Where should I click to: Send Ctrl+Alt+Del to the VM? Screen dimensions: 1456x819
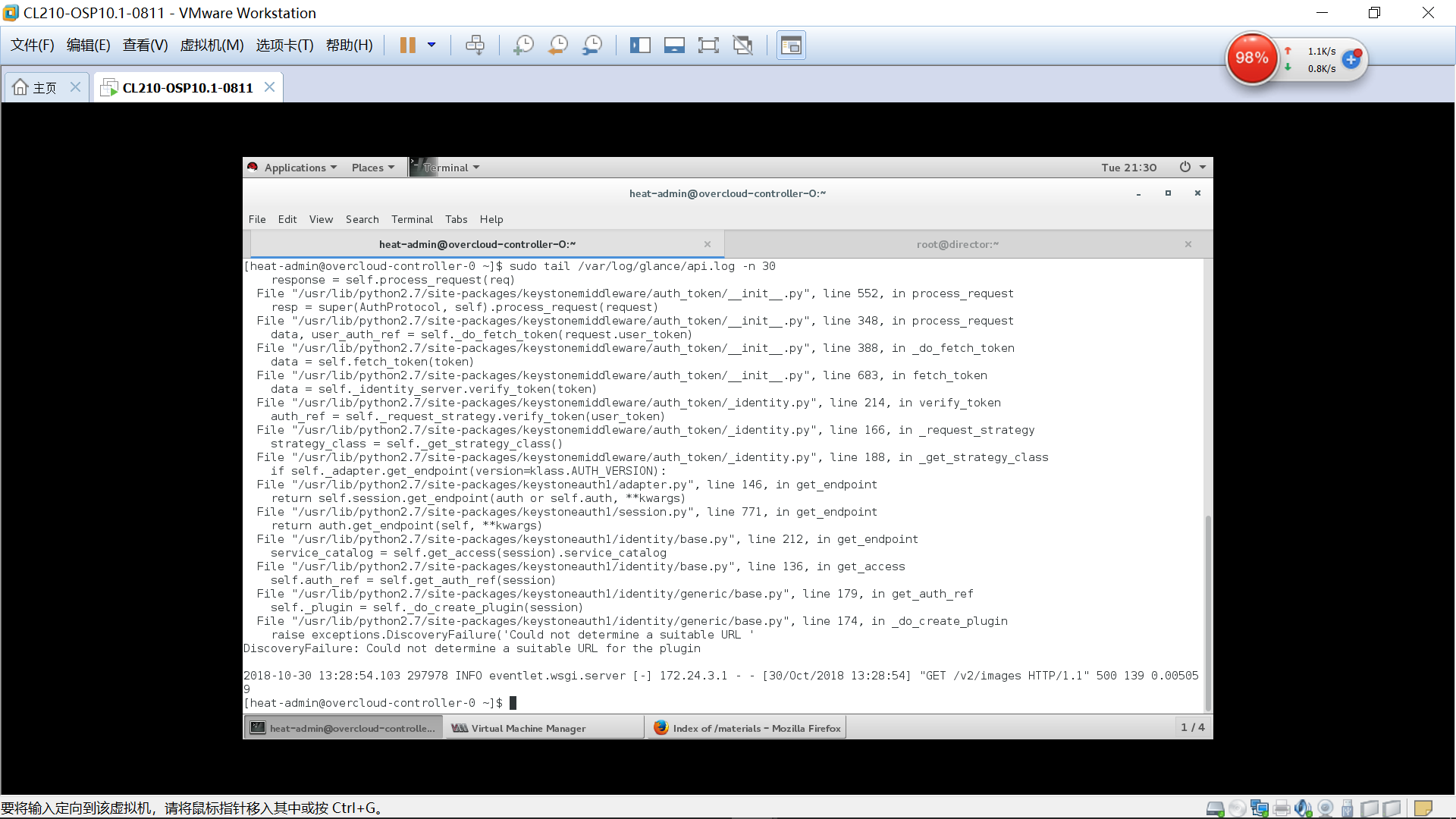tap(475, 45)
